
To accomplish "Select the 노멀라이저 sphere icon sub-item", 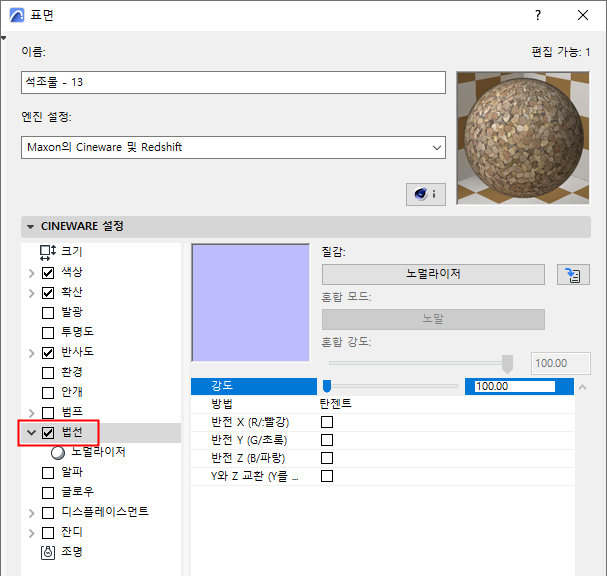I will [58, 453].
